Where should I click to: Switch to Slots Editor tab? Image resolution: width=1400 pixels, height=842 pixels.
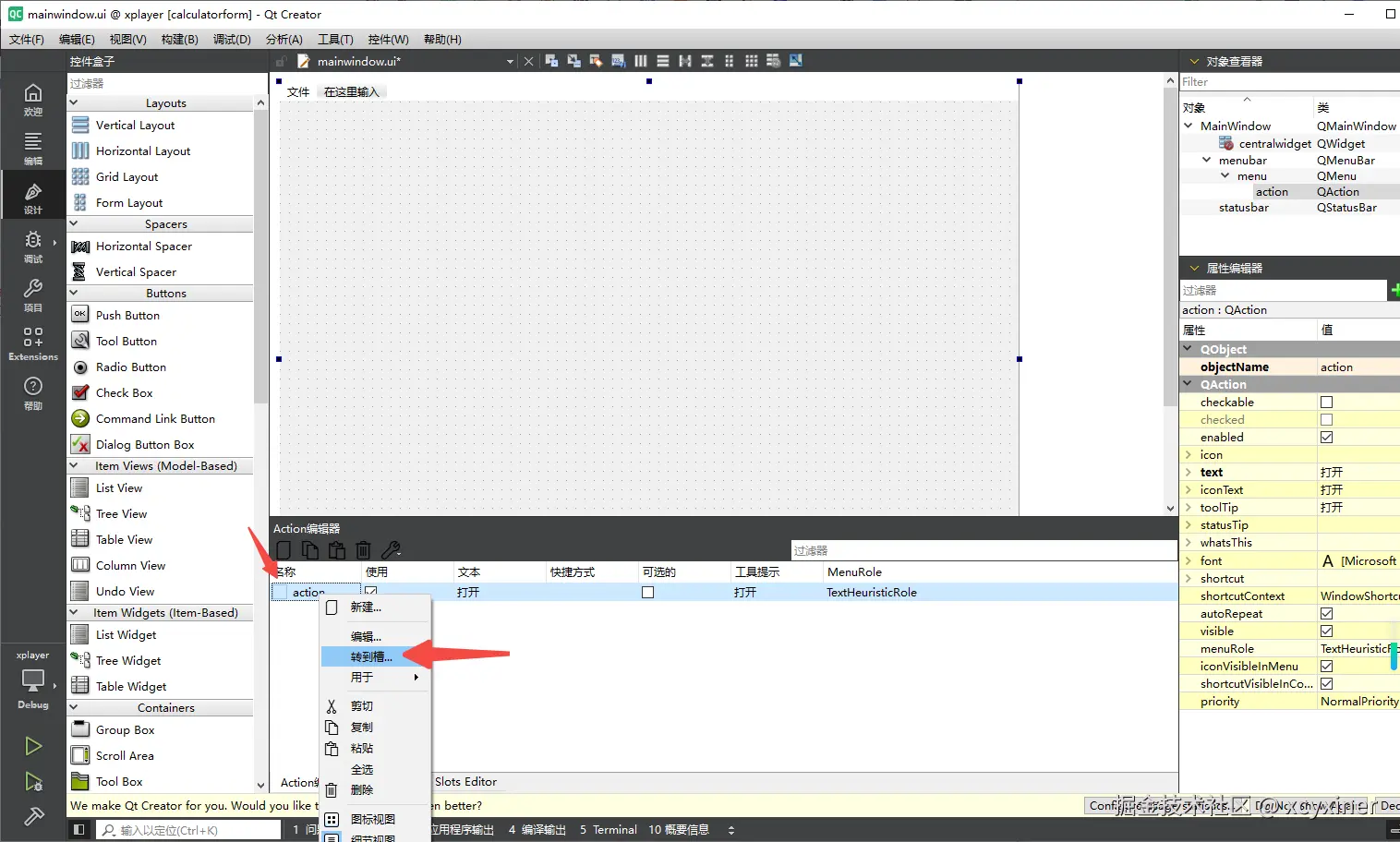point(465,782)
